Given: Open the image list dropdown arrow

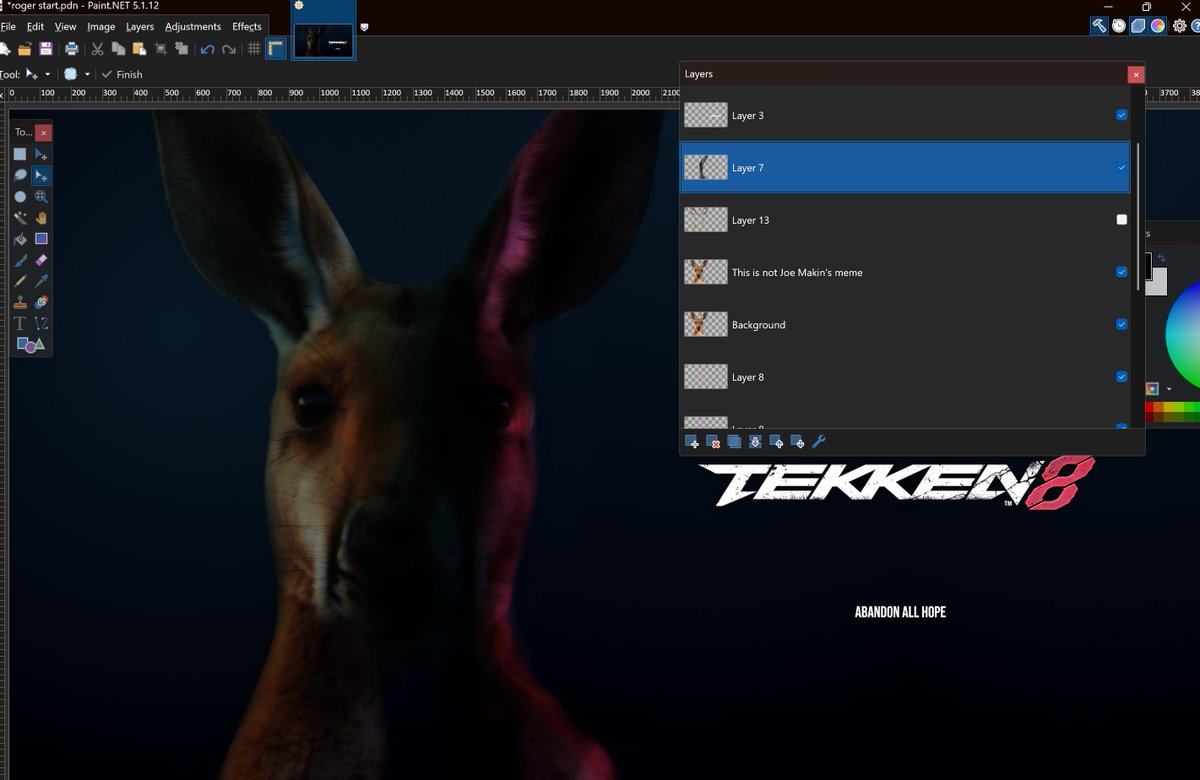Looking at the screenshot, I should [364, 27].
